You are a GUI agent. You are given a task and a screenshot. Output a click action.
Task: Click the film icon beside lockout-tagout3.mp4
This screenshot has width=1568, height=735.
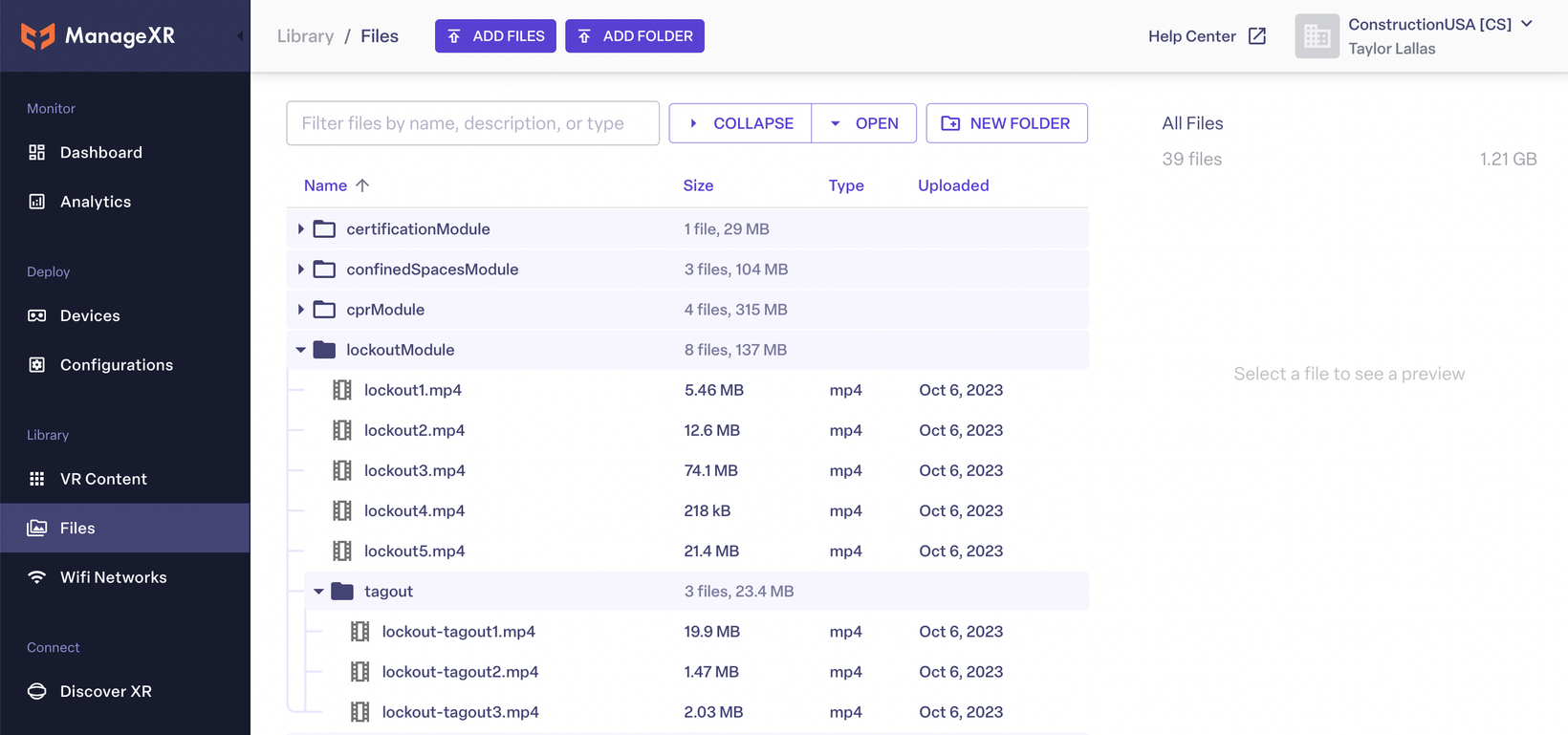[359, 712]
